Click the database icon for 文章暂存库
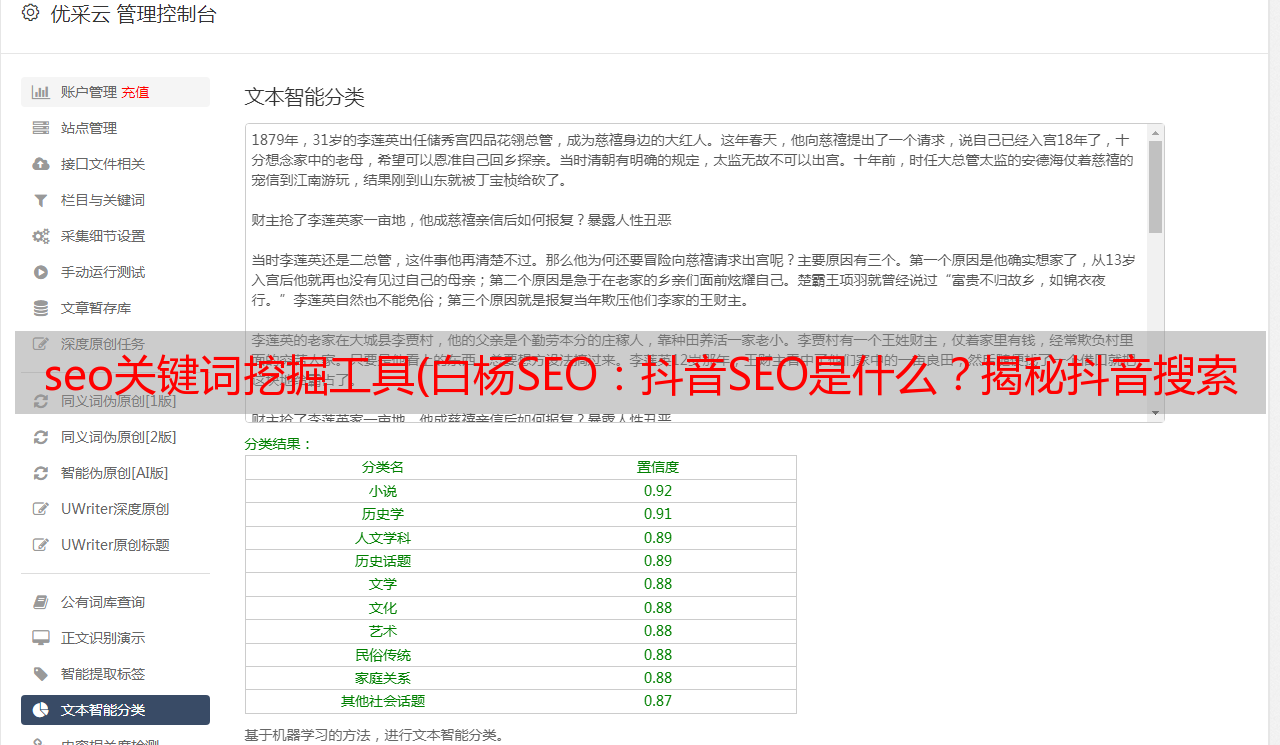 41,308
